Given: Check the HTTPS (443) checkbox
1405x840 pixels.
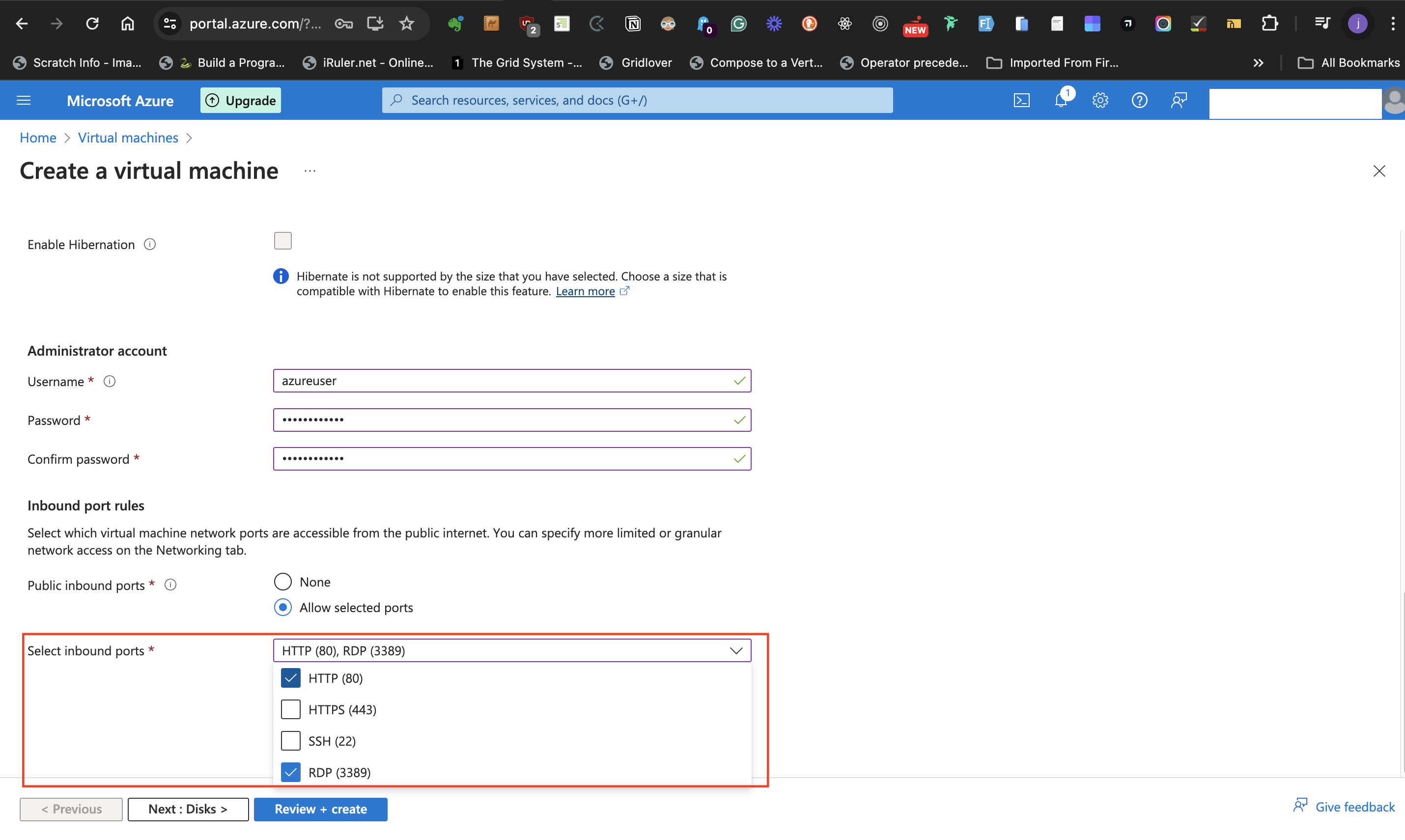Looking at the screenshot, I should [290, 709].
